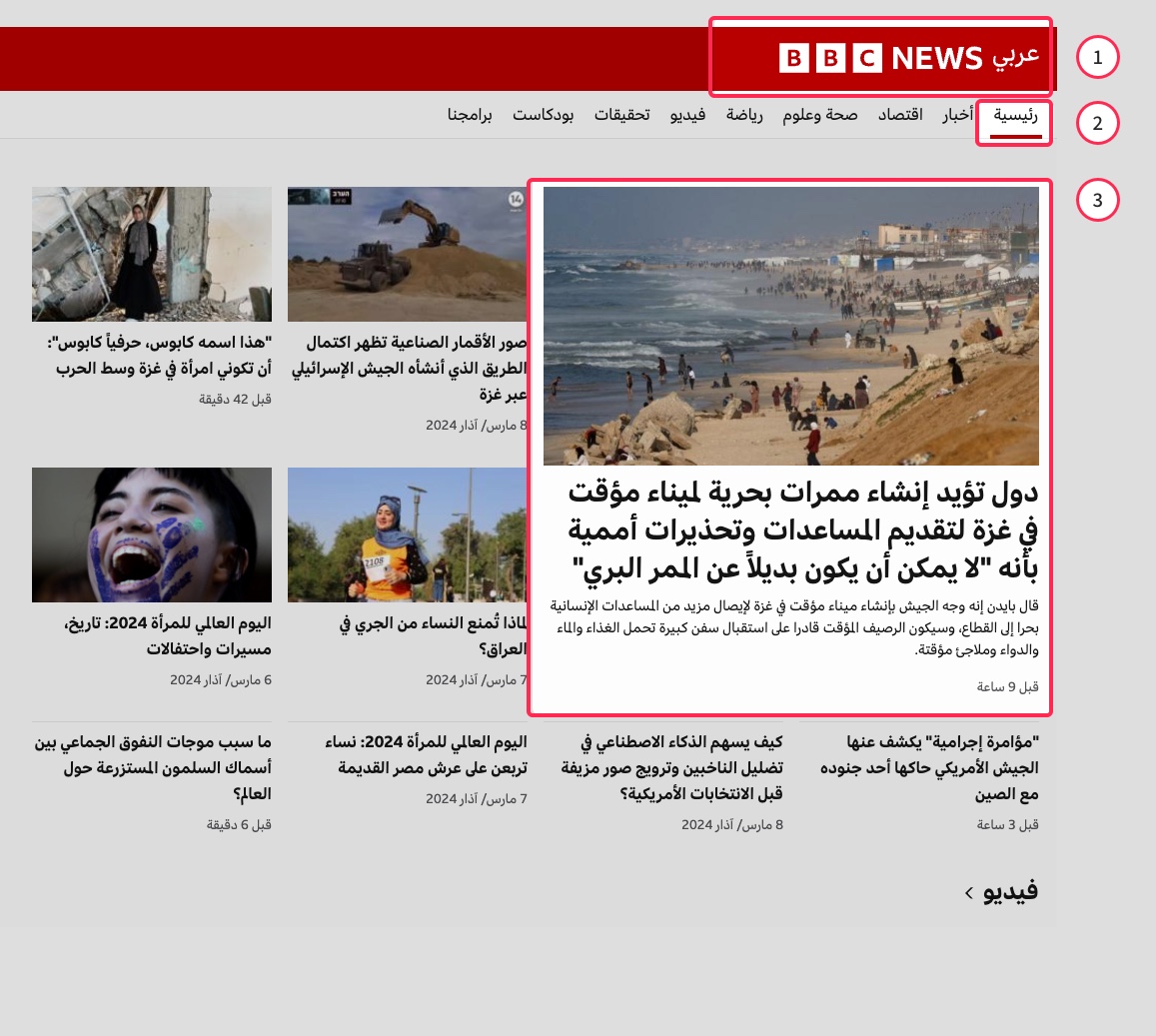Open the woman standing in rubble thumbnail
This screenshot has width=1156, height=1036.
tap(152, 255)
